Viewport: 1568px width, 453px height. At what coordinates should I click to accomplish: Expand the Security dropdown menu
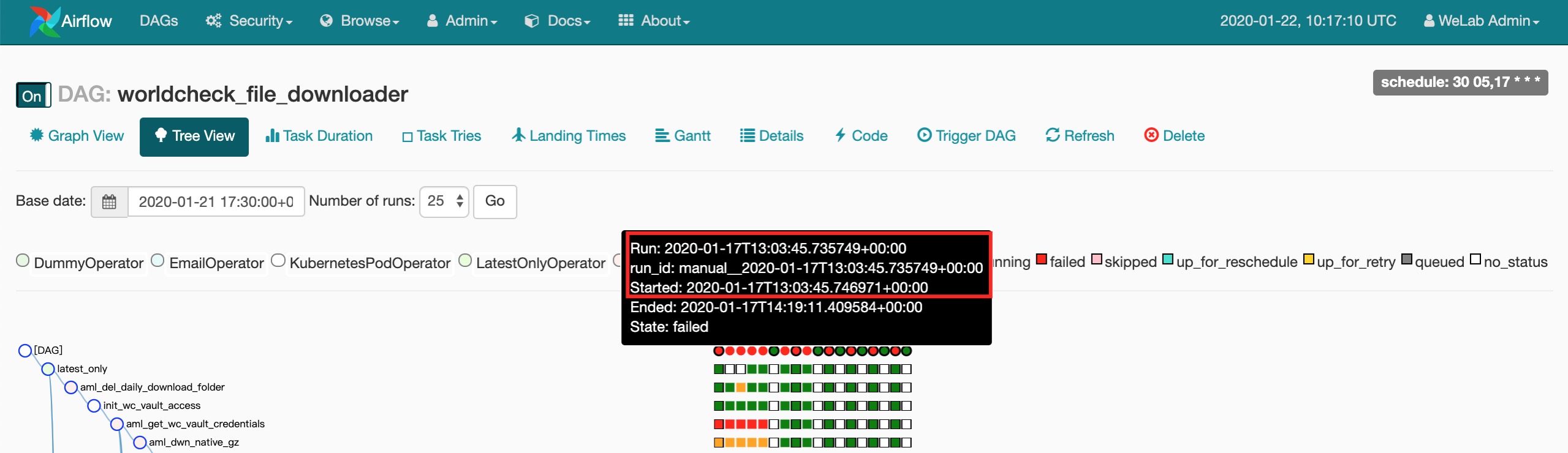249,21
